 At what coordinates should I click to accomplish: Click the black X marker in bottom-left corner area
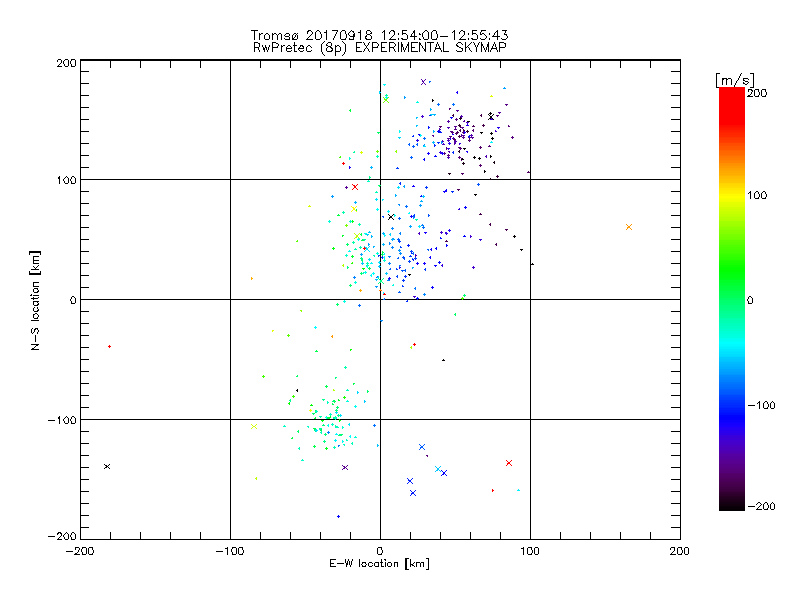107,466
